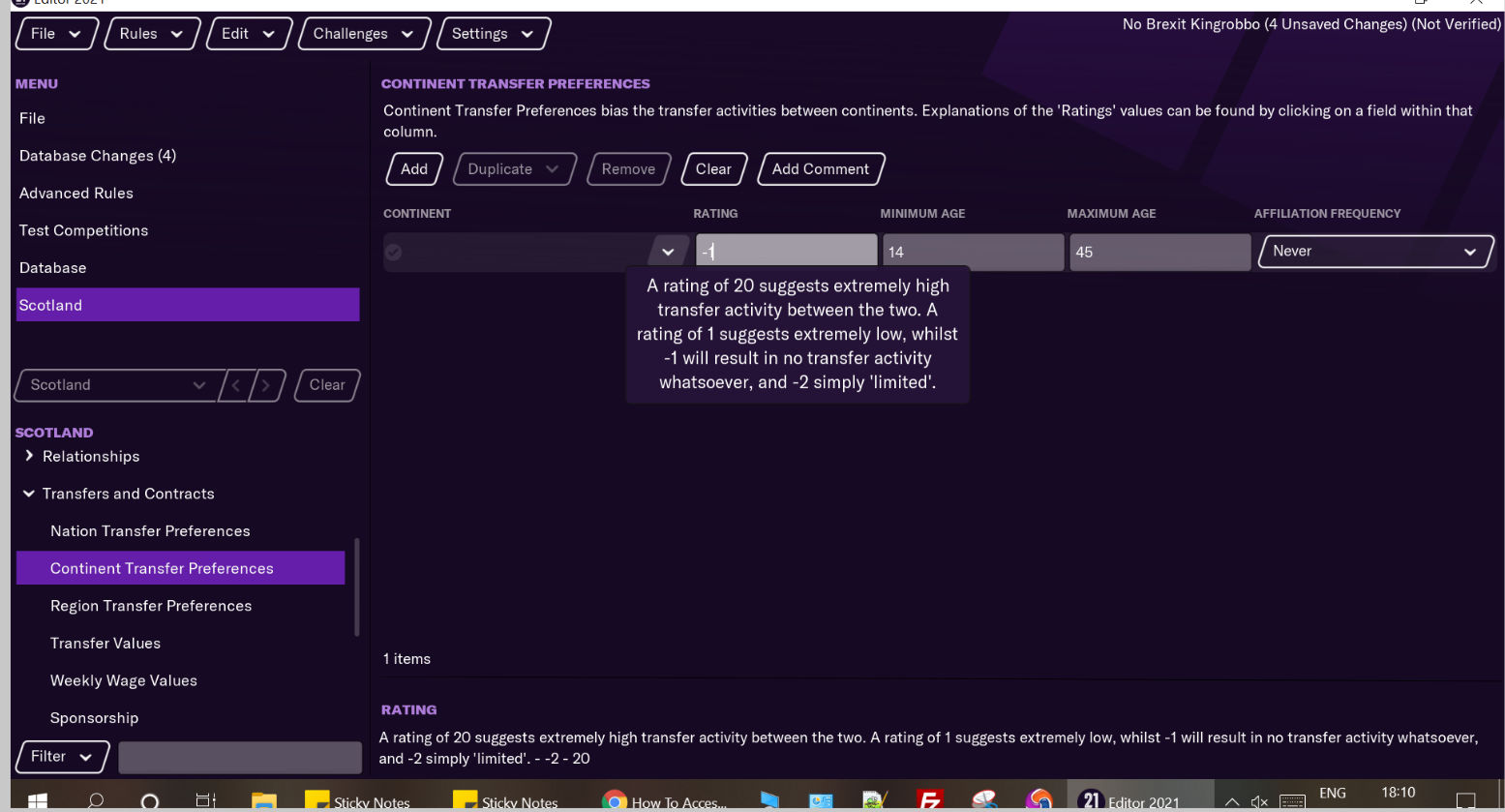The width and height of the screenshot is (1505, 812).
Task: Click the Add Comment button
Action: coord(820,169)
